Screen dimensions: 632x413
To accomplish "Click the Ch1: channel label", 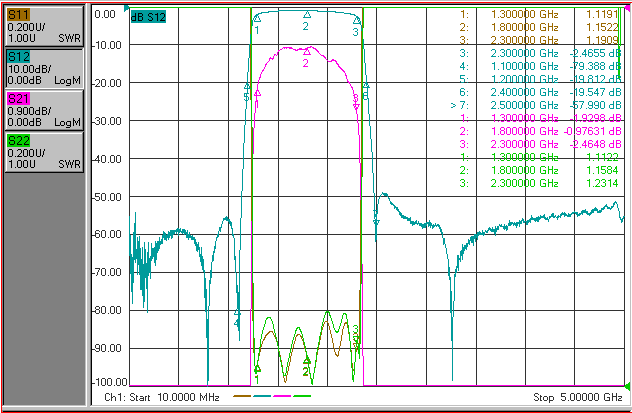I will point(114,398).
